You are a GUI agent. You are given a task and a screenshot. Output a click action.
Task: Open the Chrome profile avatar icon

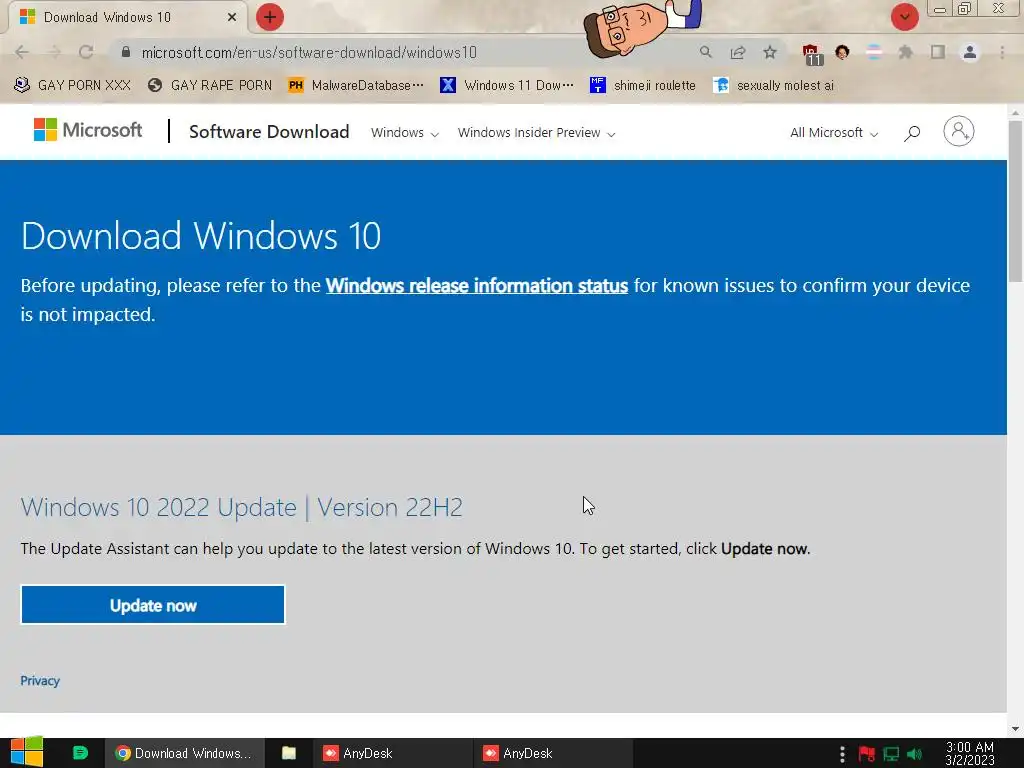click(x=970, y=52)
